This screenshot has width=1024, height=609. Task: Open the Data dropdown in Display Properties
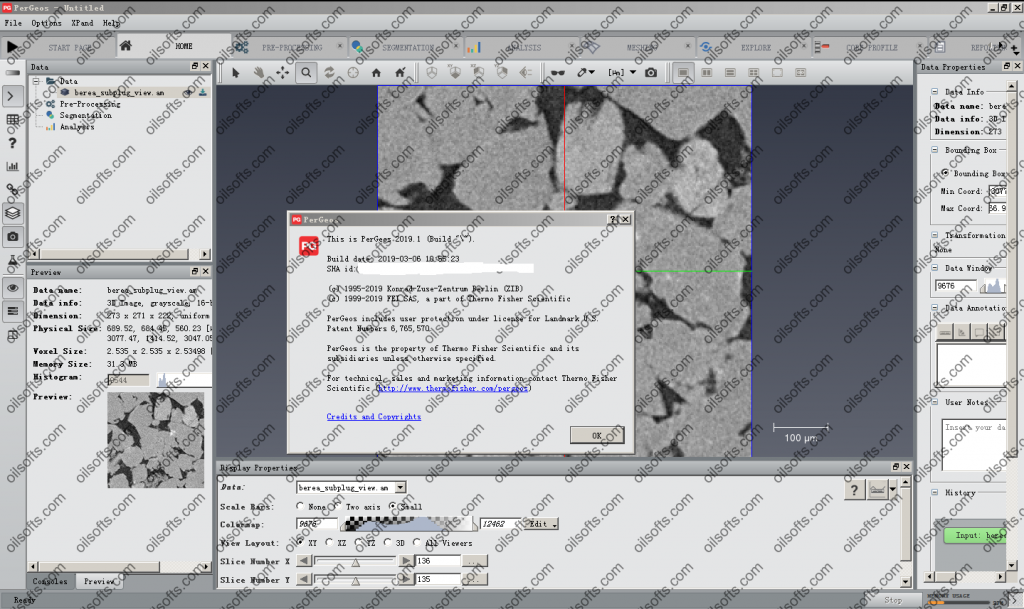[400, 488]
